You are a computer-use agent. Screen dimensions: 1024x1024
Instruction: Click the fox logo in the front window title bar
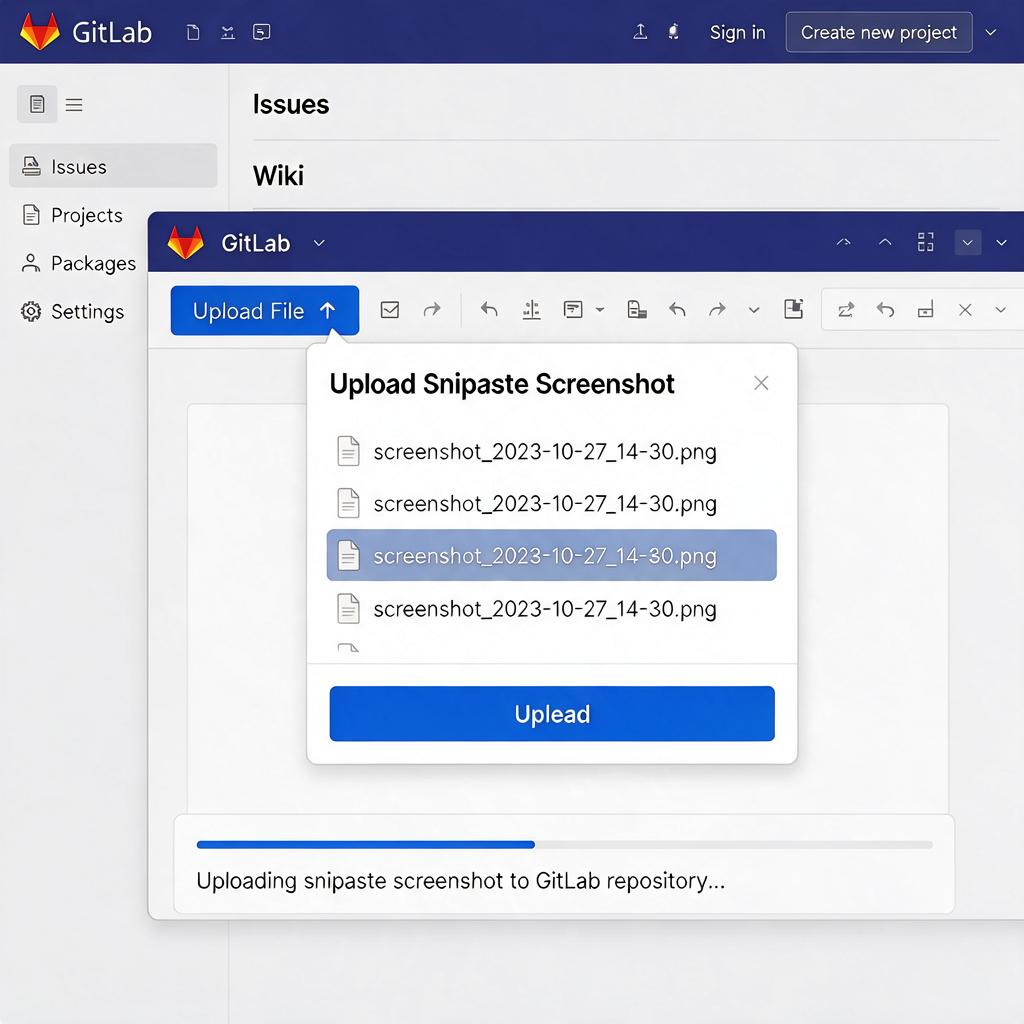point(185,242)
